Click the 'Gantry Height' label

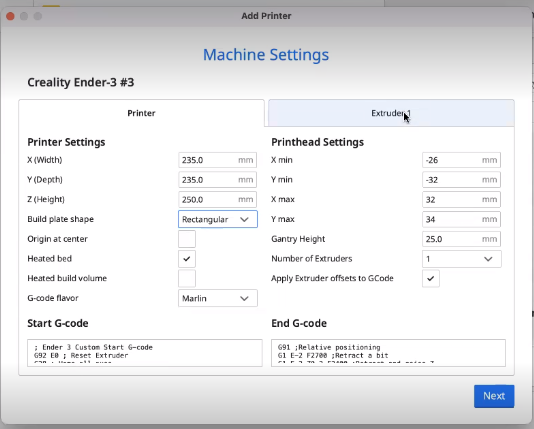point(298,239)
